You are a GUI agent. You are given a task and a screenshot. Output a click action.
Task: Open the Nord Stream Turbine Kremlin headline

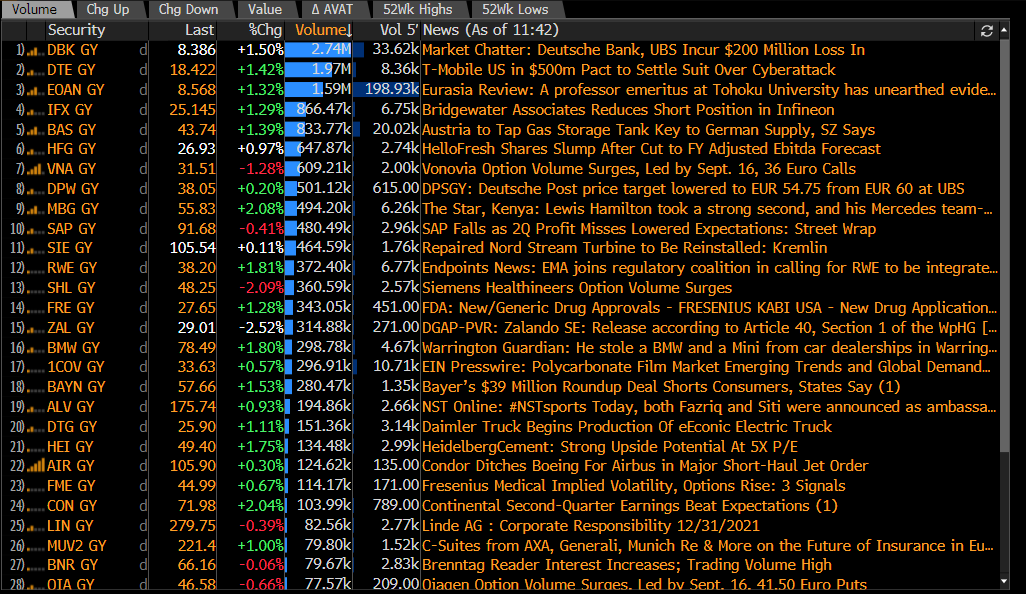pos(625,249)
